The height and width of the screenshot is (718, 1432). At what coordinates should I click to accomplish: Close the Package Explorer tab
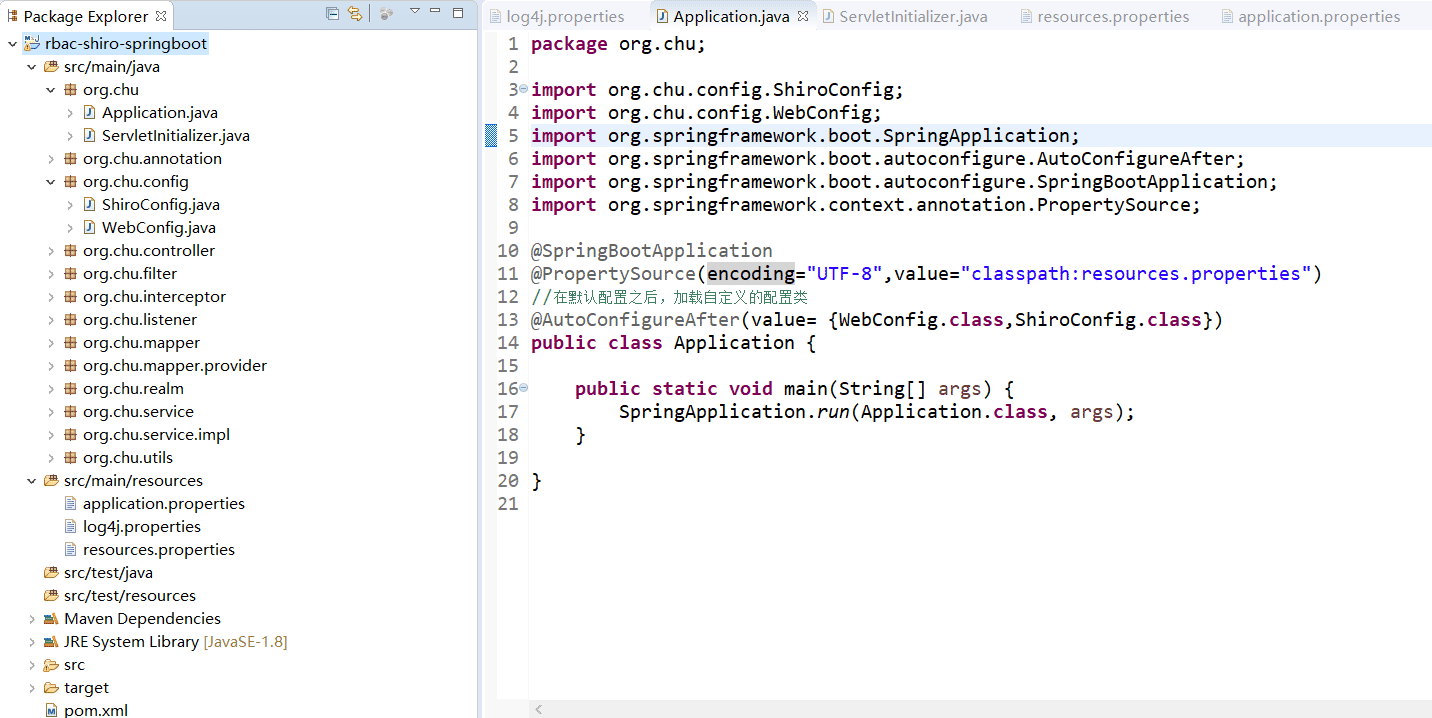[x=161, y=15]
